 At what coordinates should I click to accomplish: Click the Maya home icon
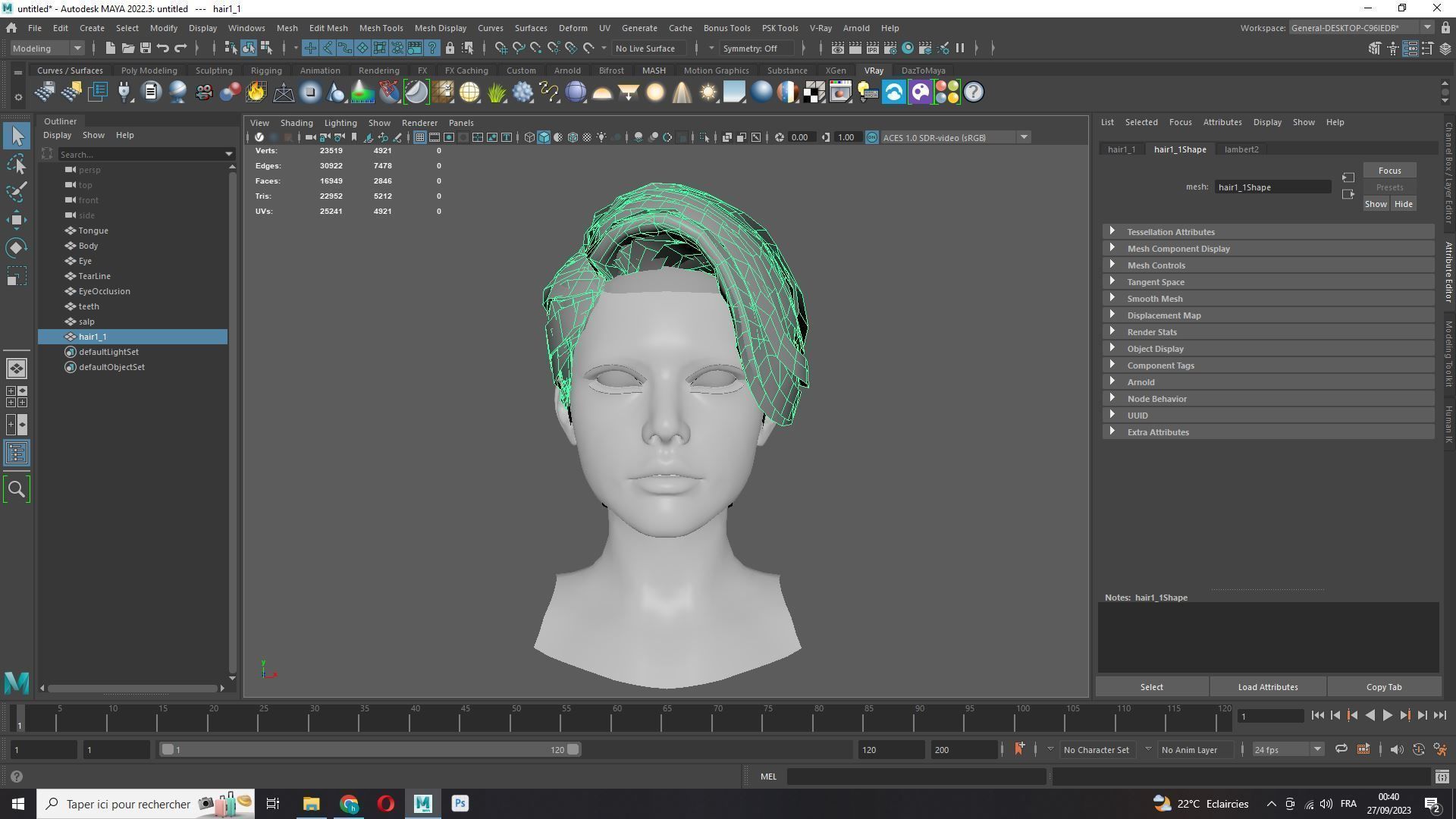click(x=11, y=28)
